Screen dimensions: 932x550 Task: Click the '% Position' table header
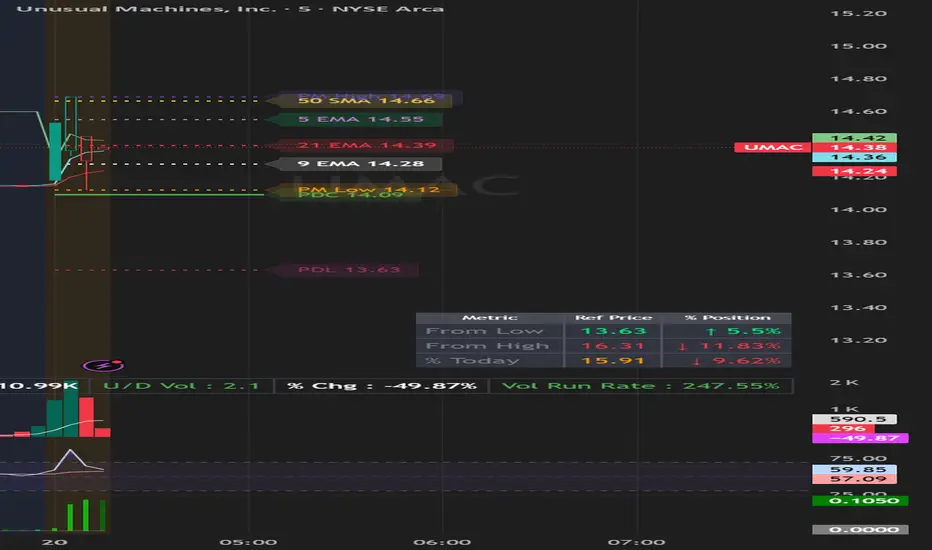pos(727,318)
